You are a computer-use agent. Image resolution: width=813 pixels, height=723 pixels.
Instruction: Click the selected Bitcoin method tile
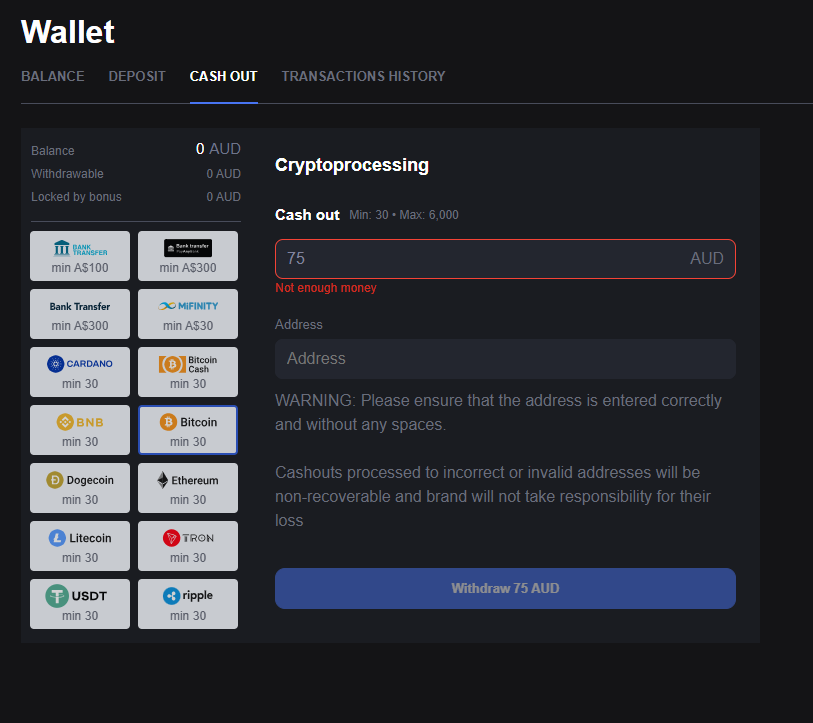pos(188,430)
